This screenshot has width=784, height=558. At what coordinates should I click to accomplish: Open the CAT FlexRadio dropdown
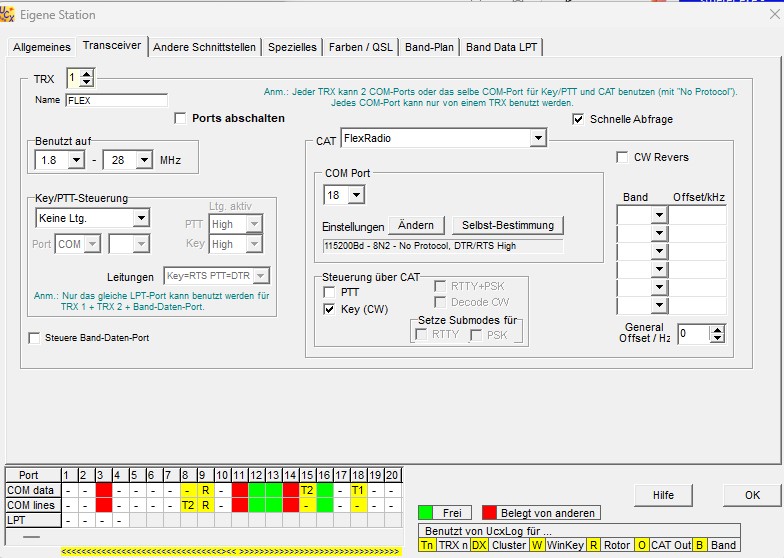tap(538, 138)
